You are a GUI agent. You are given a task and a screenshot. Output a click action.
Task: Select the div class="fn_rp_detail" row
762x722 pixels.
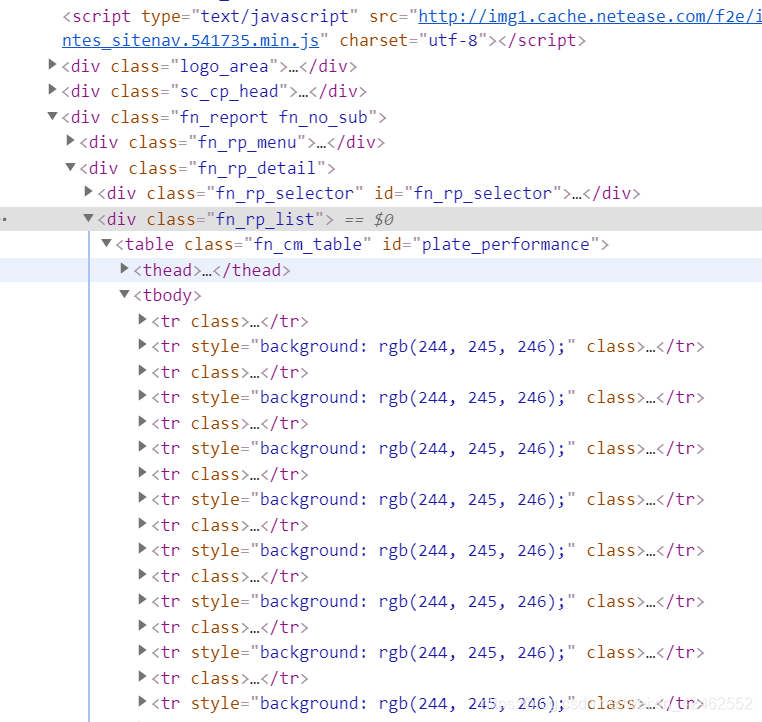(x=208, y=168)
